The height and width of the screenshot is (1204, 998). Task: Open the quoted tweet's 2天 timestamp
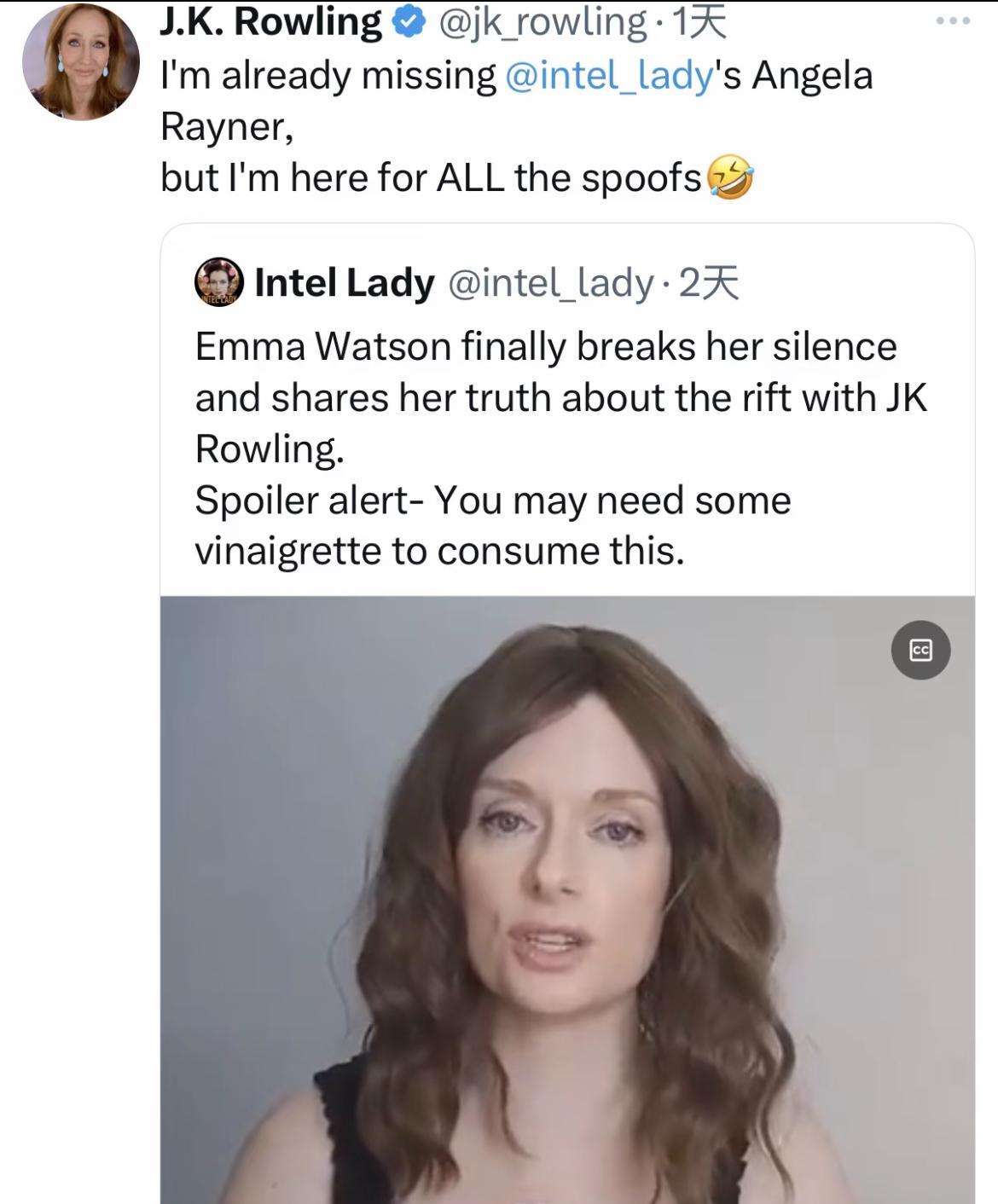[708, 283]
